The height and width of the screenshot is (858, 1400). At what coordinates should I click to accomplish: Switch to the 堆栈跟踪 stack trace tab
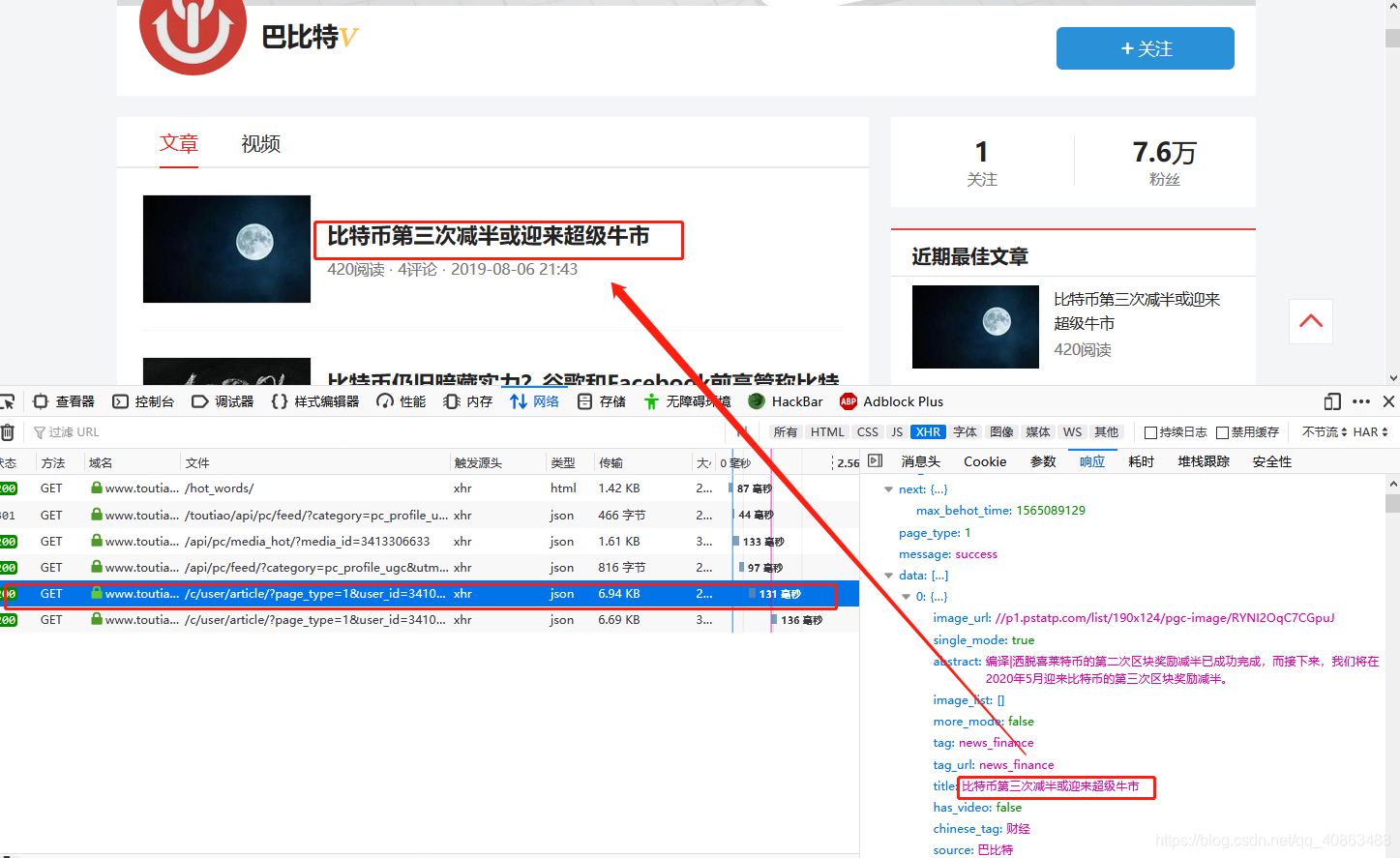coord(1204,461)
